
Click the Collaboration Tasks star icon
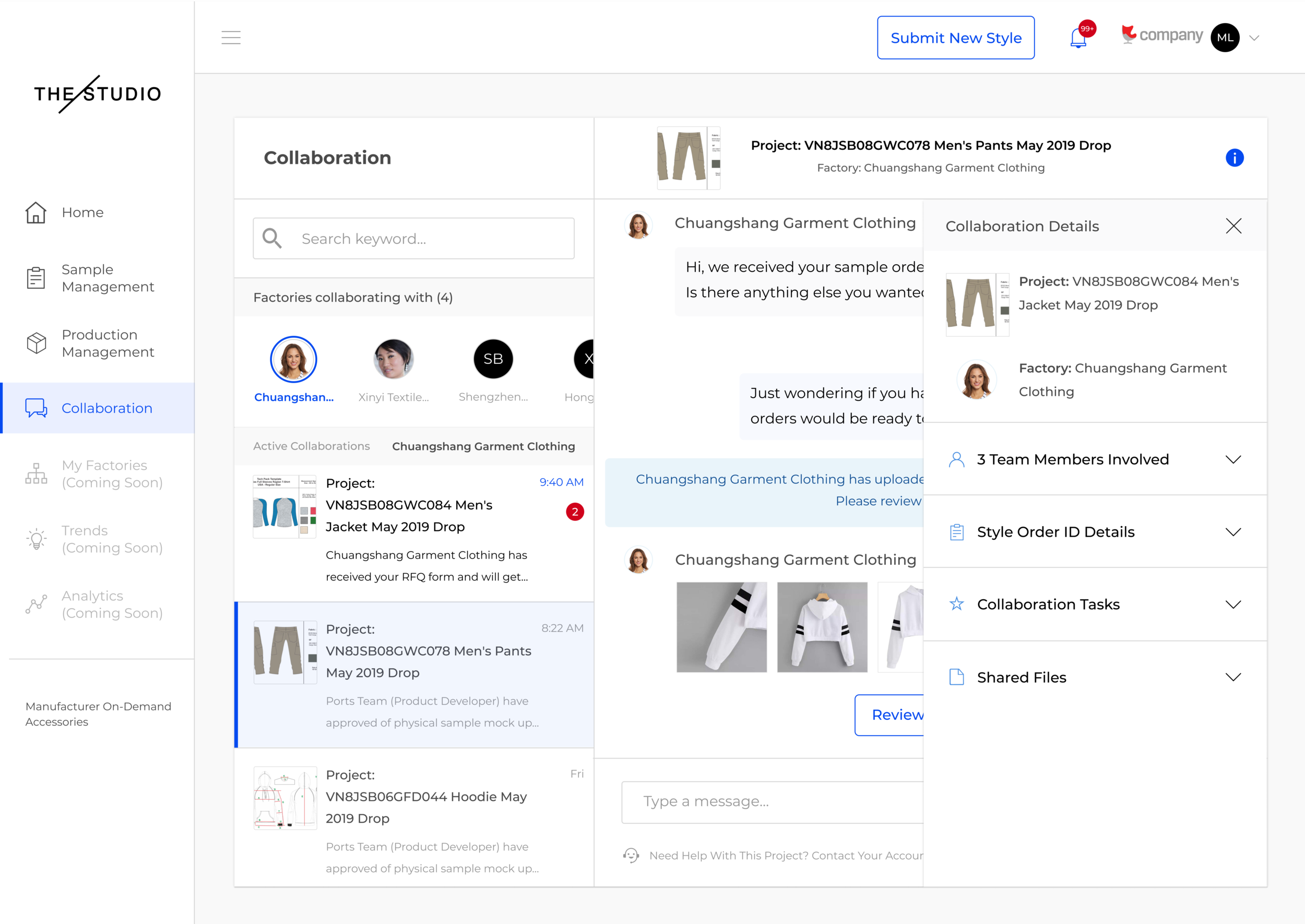pyautogui.click(x=956, y=603)
